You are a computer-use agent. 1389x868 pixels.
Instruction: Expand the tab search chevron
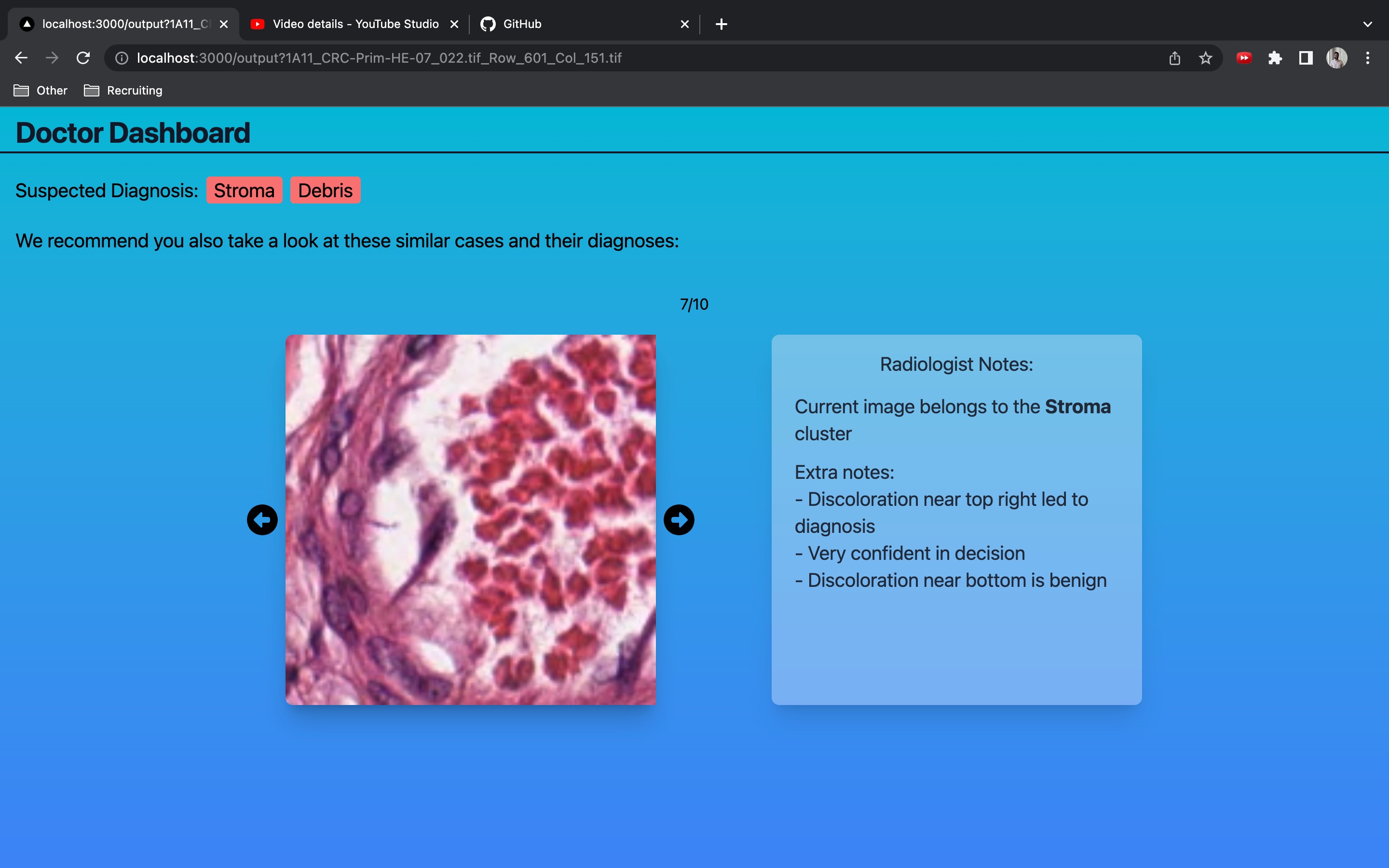1367,24
